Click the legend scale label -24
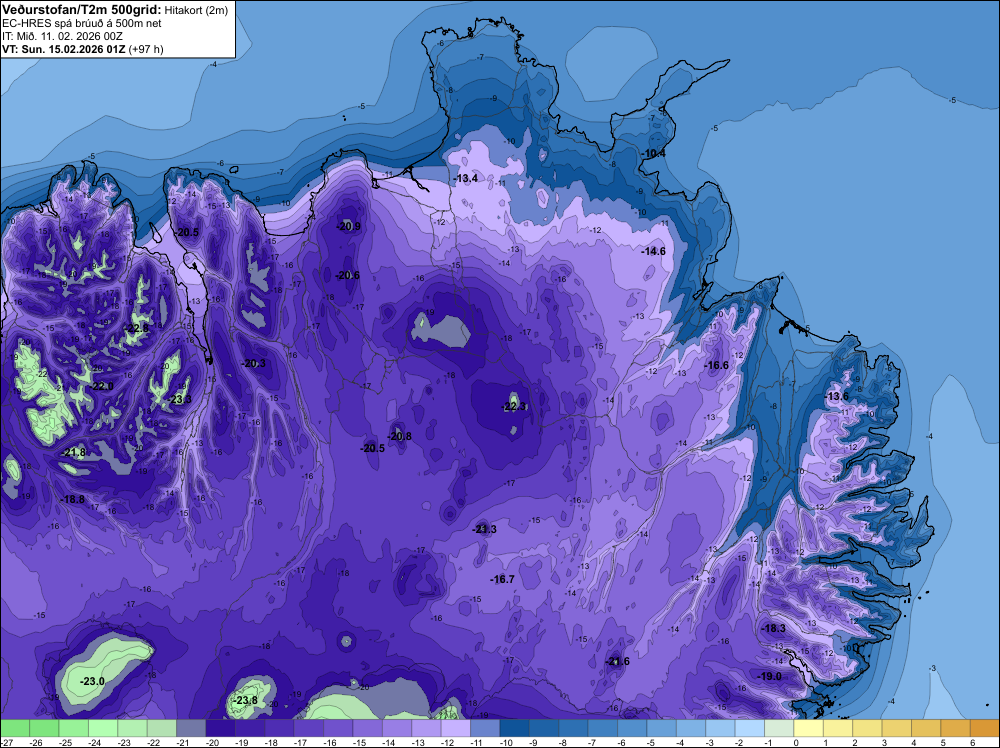Image resolution: width=1000 pixels, height=748 pixels. pos(93,743)
